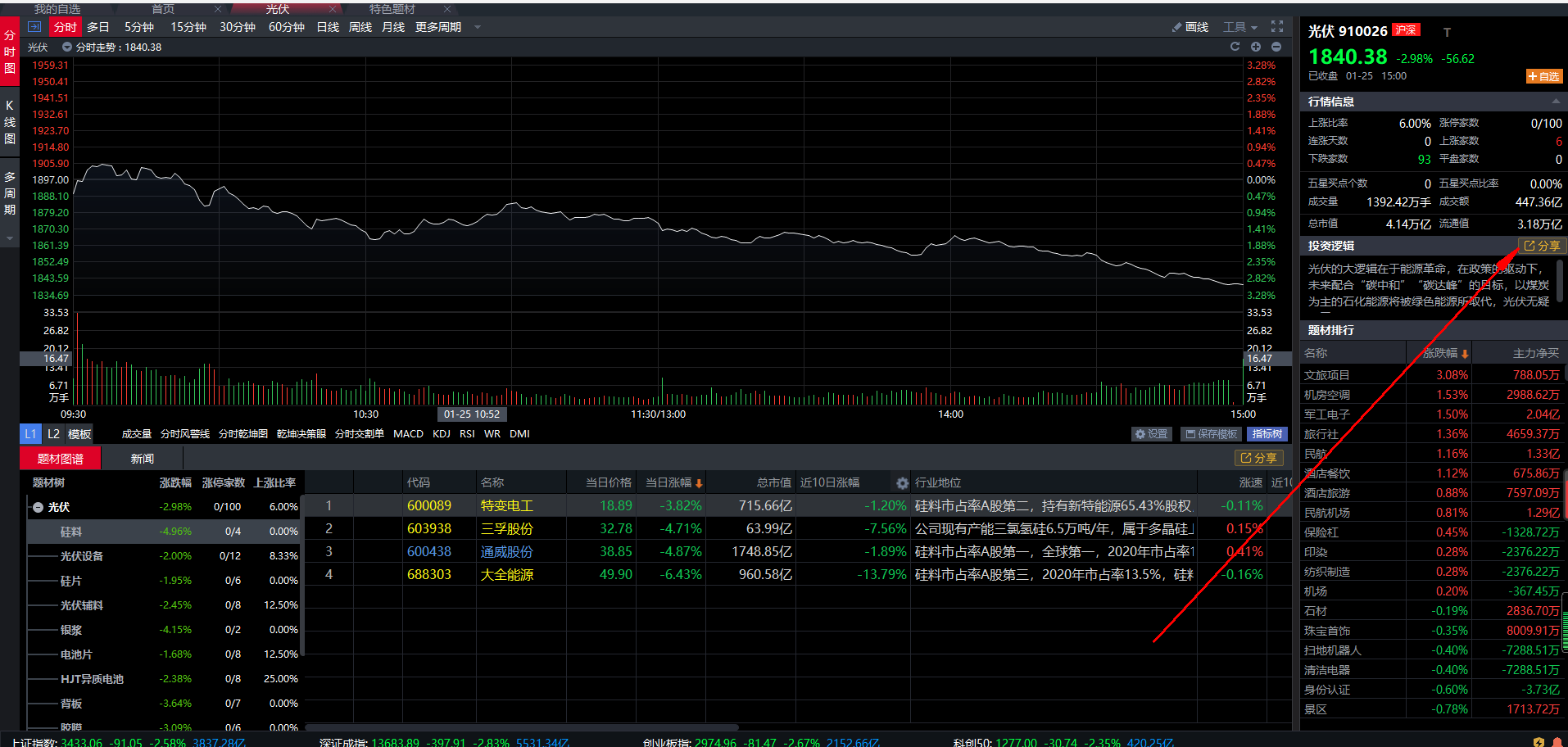1568x747 pixels.
Task: Click the T icon beside 沪深 tag
Action: pos(1447,32)
